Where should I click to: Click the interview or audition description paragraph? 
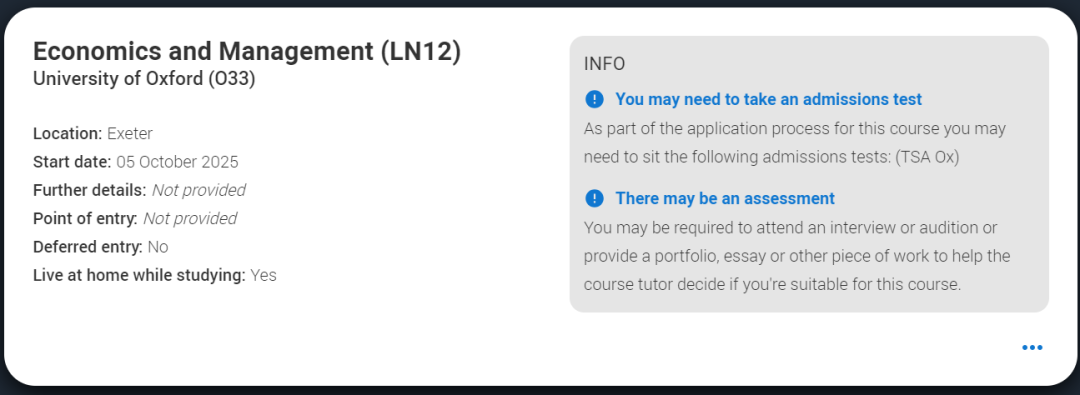797,256
